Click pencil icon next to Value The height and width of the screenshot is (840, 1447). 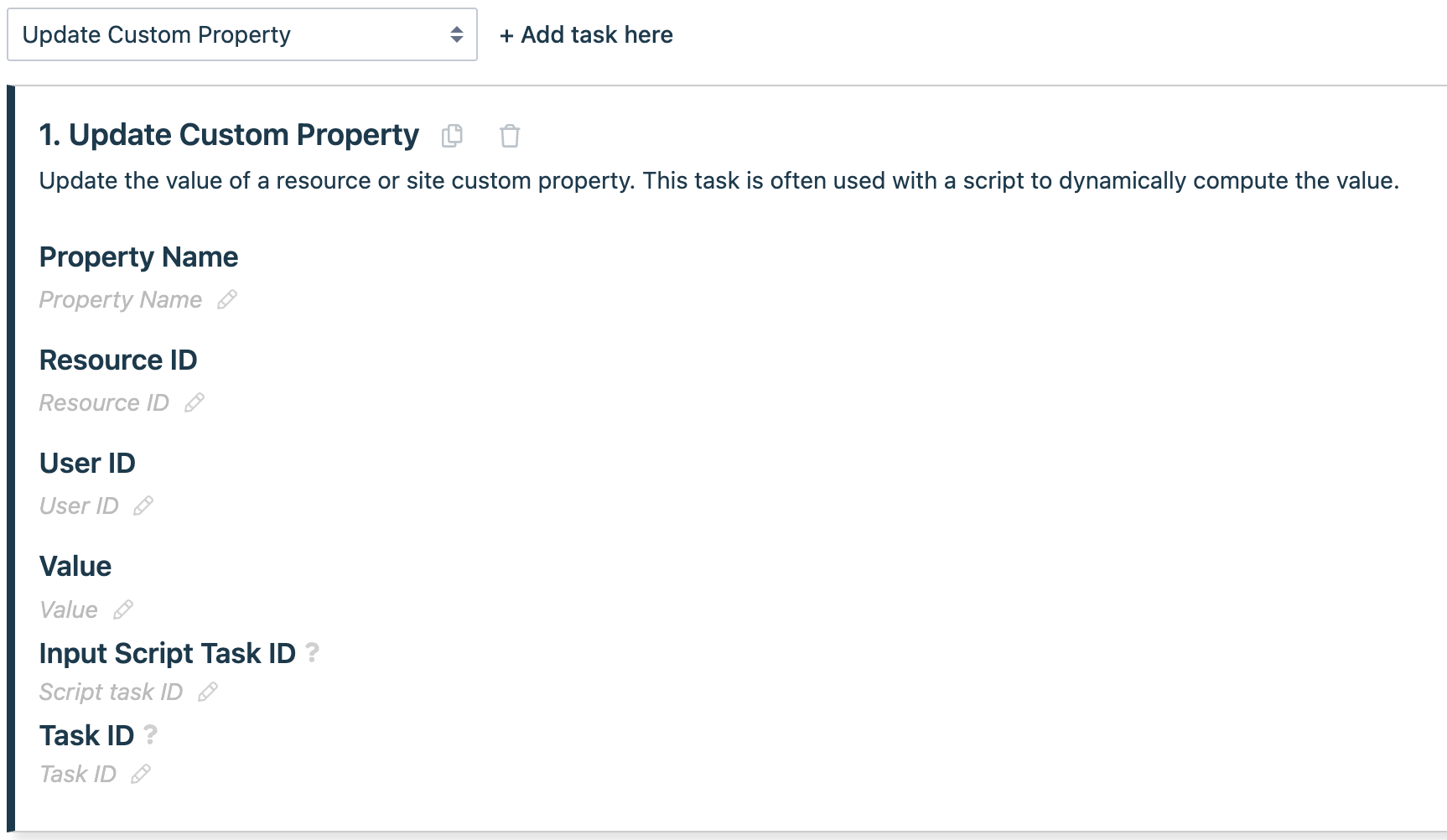pos(123,609)
